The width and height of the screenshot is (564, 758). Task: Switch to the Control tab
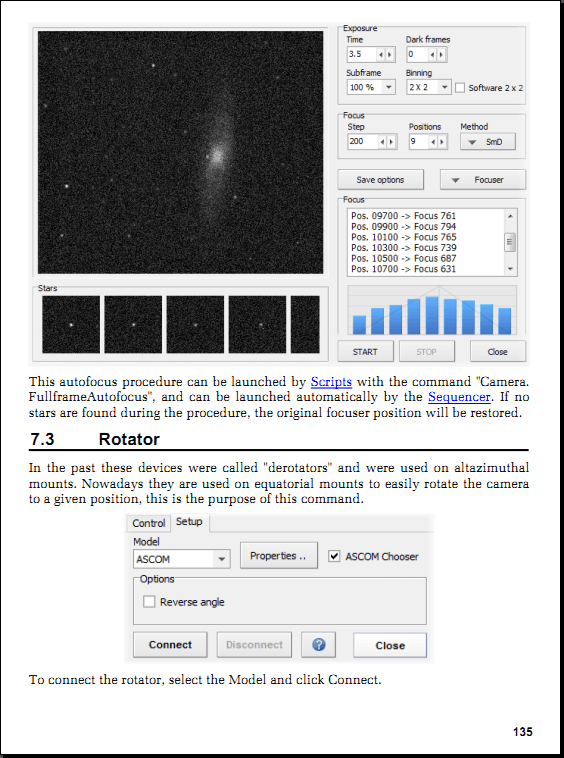click(x=148, y=523)
